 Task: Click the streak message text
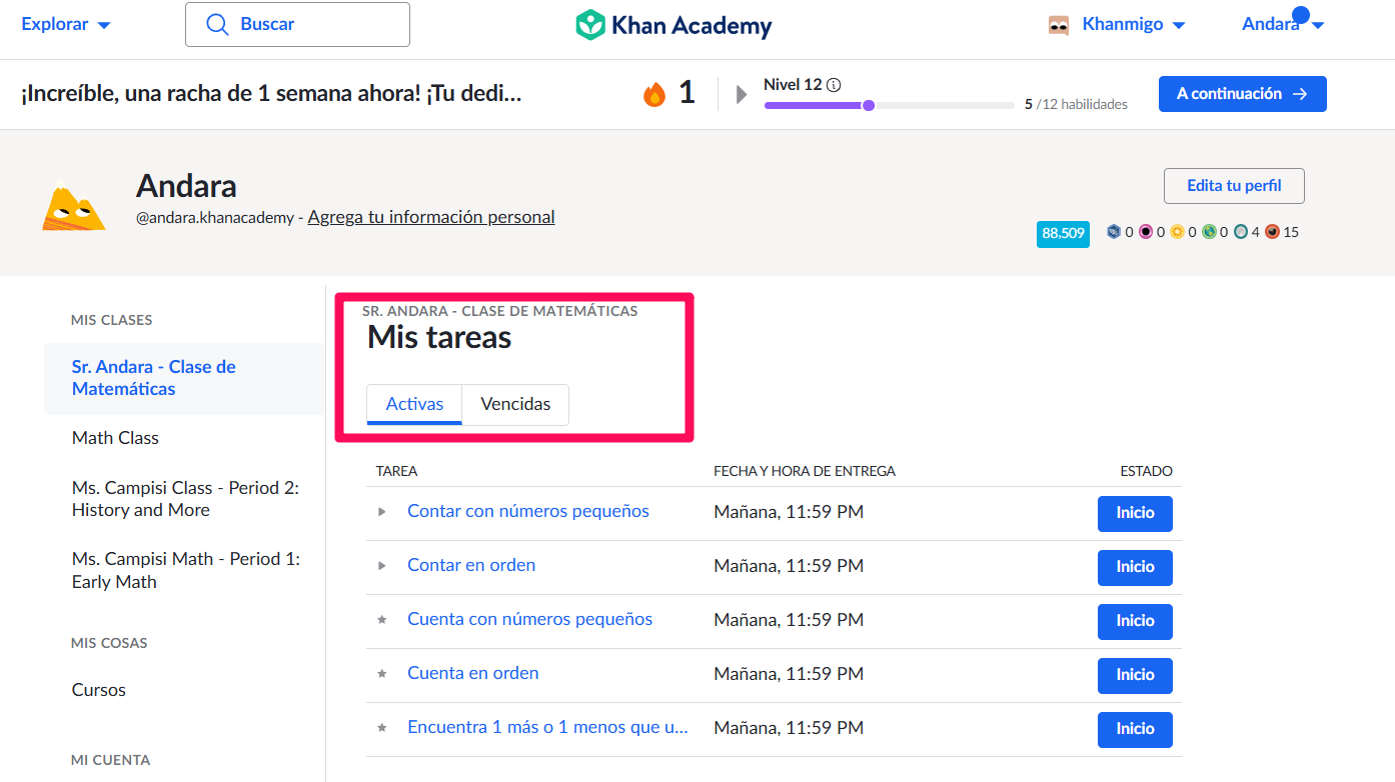coord(271,94)
